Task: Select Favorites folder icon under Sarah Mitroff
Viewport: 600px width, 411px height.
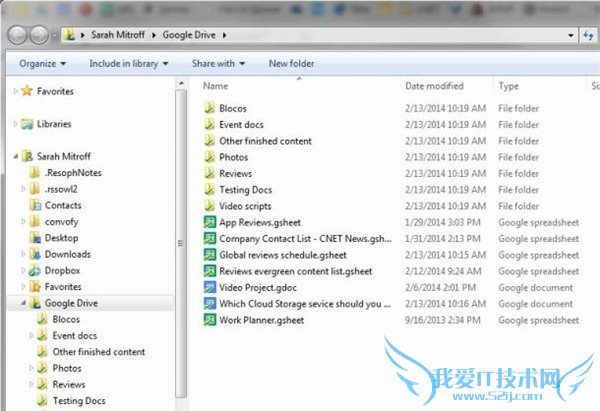Action: pos(35,287)
